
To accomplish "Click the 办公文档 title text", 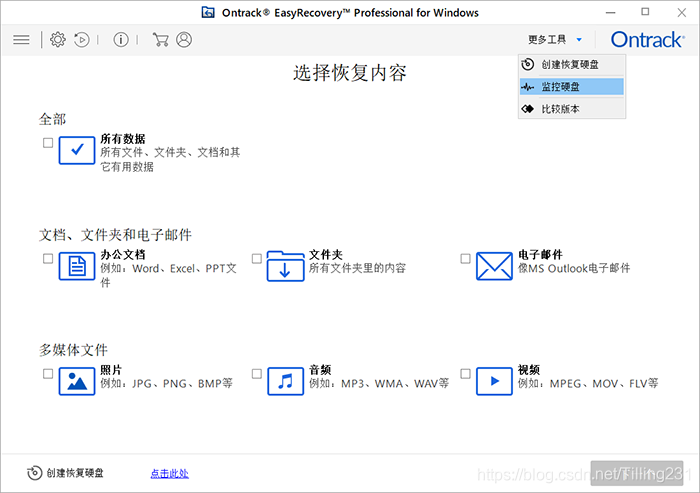I will (123, 255).
